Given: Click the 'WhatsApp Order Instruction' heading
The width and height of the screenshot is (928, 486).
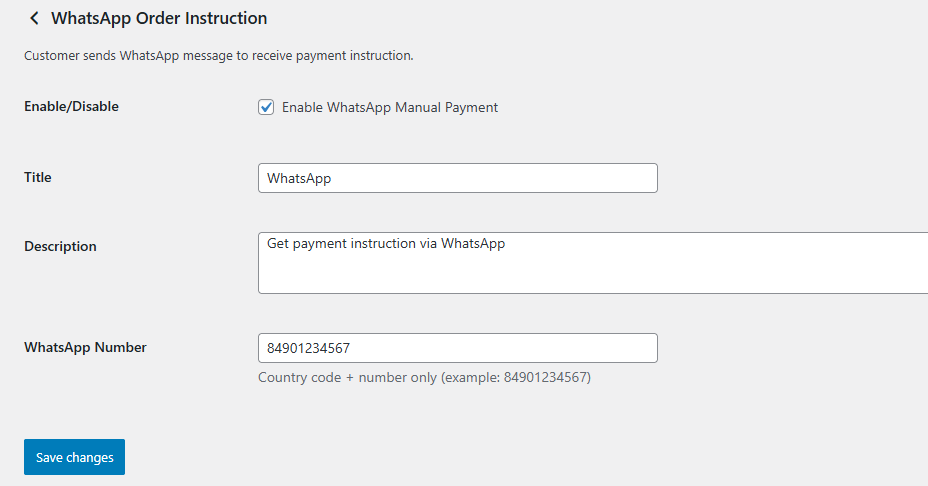Looking at the screenshot, I should [159, 18].
